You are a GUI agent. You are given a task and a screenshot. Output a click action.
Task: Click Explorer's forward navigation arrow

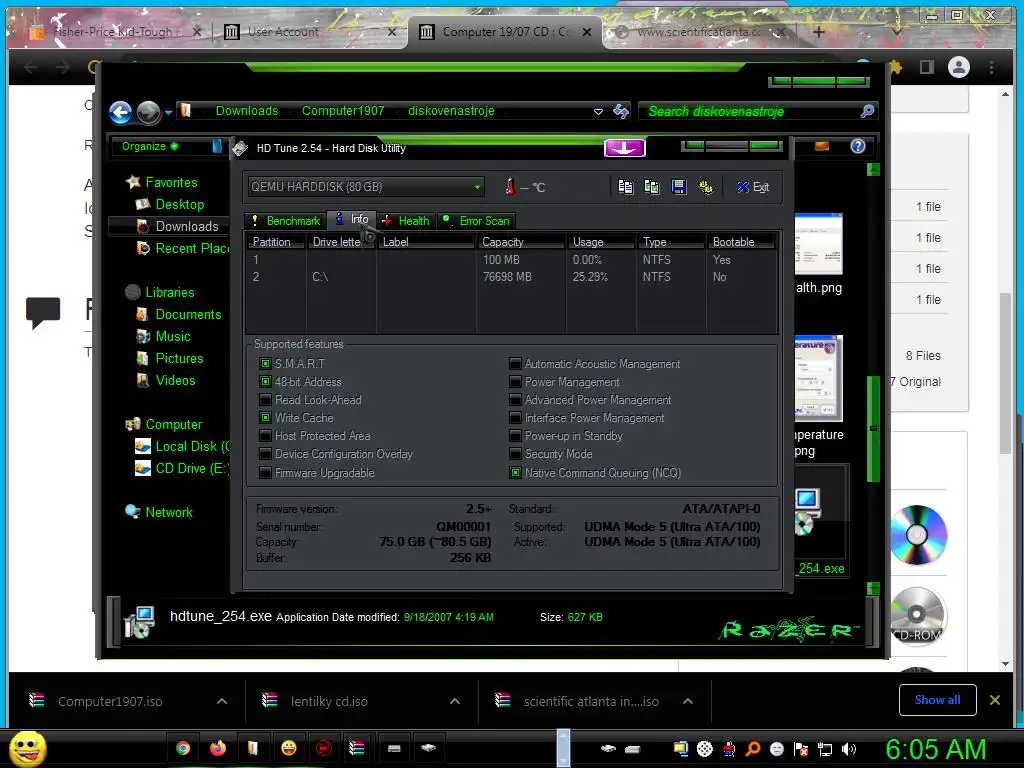coord(148,112)
